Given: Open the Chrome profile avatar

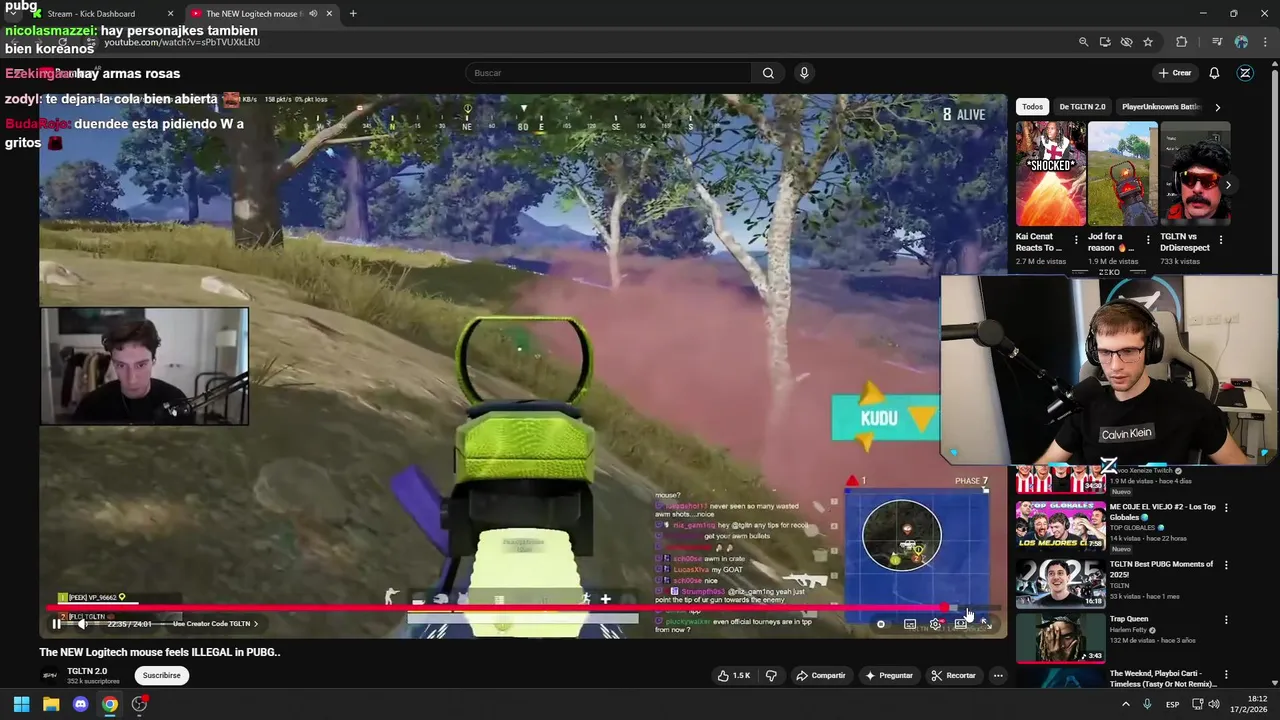Looking at the screenshot, I should [1241, 42].
